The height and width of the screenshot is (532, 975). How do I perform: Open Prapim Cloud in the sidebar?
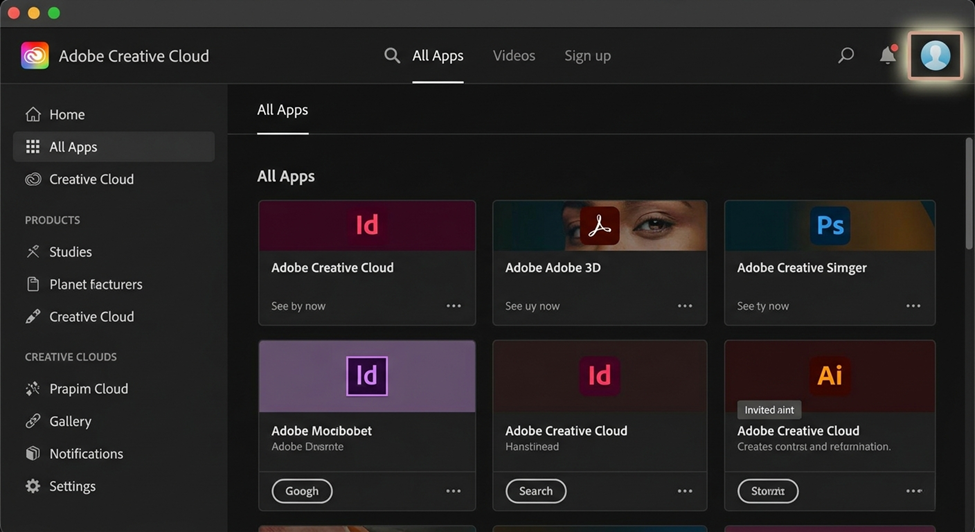pos(114,388)
